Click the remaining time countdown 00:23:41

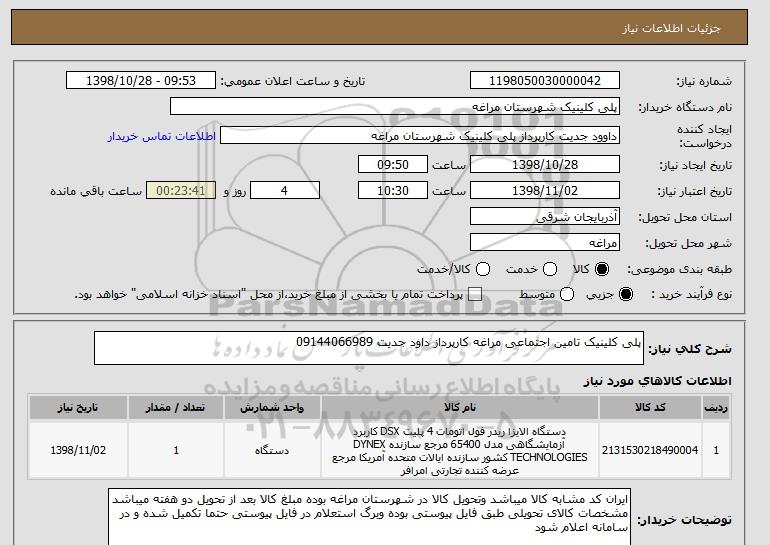[181, 191]
